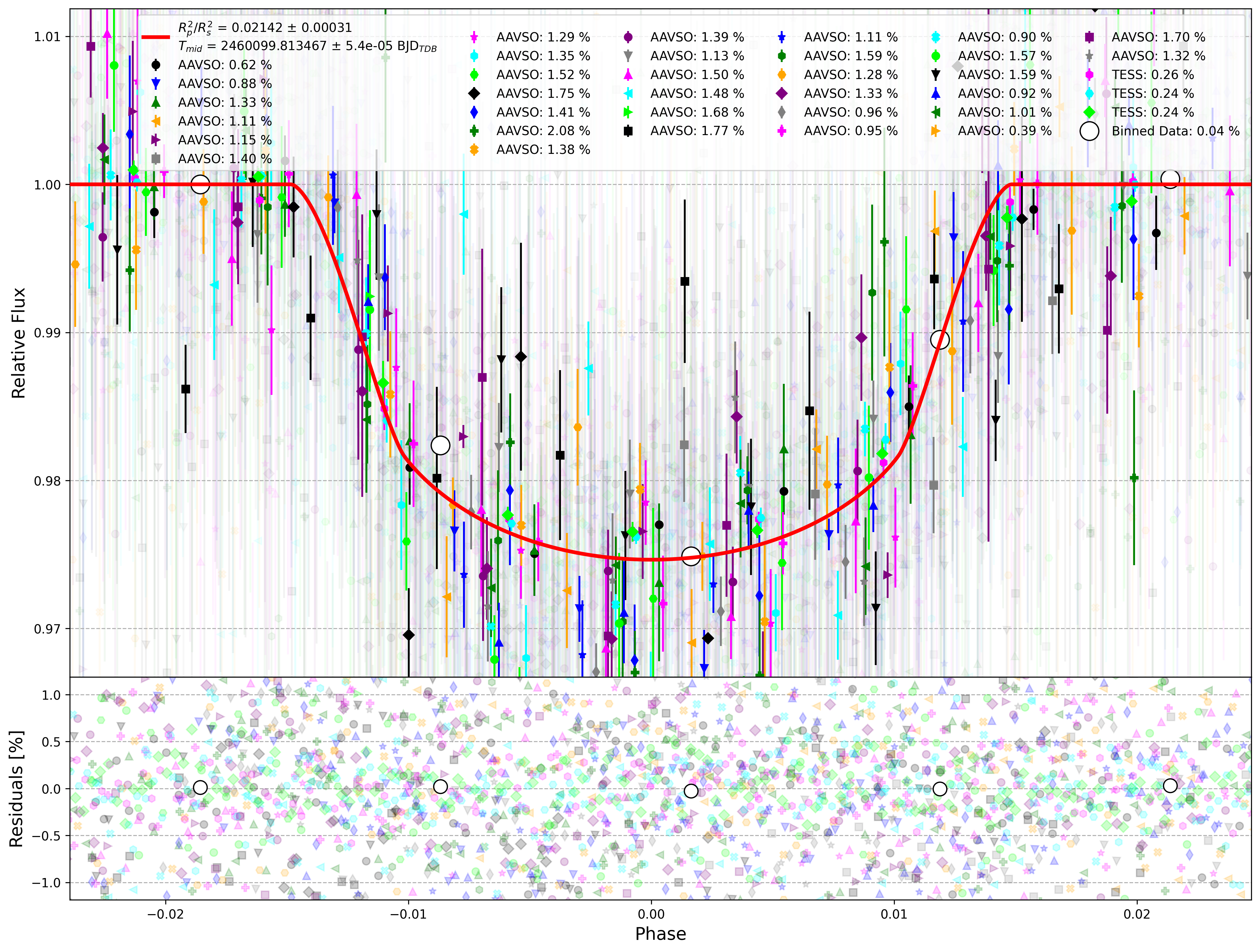Select the 'AAVSO: 1.77 %' legend label
This screenshot has height=952, width=1260.
697,131
